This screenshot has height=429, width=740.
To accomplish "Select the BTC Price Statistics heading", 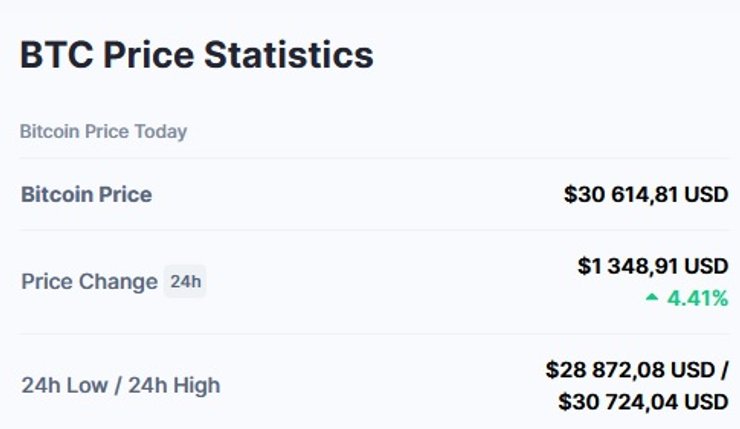I will tap(197, 55).
